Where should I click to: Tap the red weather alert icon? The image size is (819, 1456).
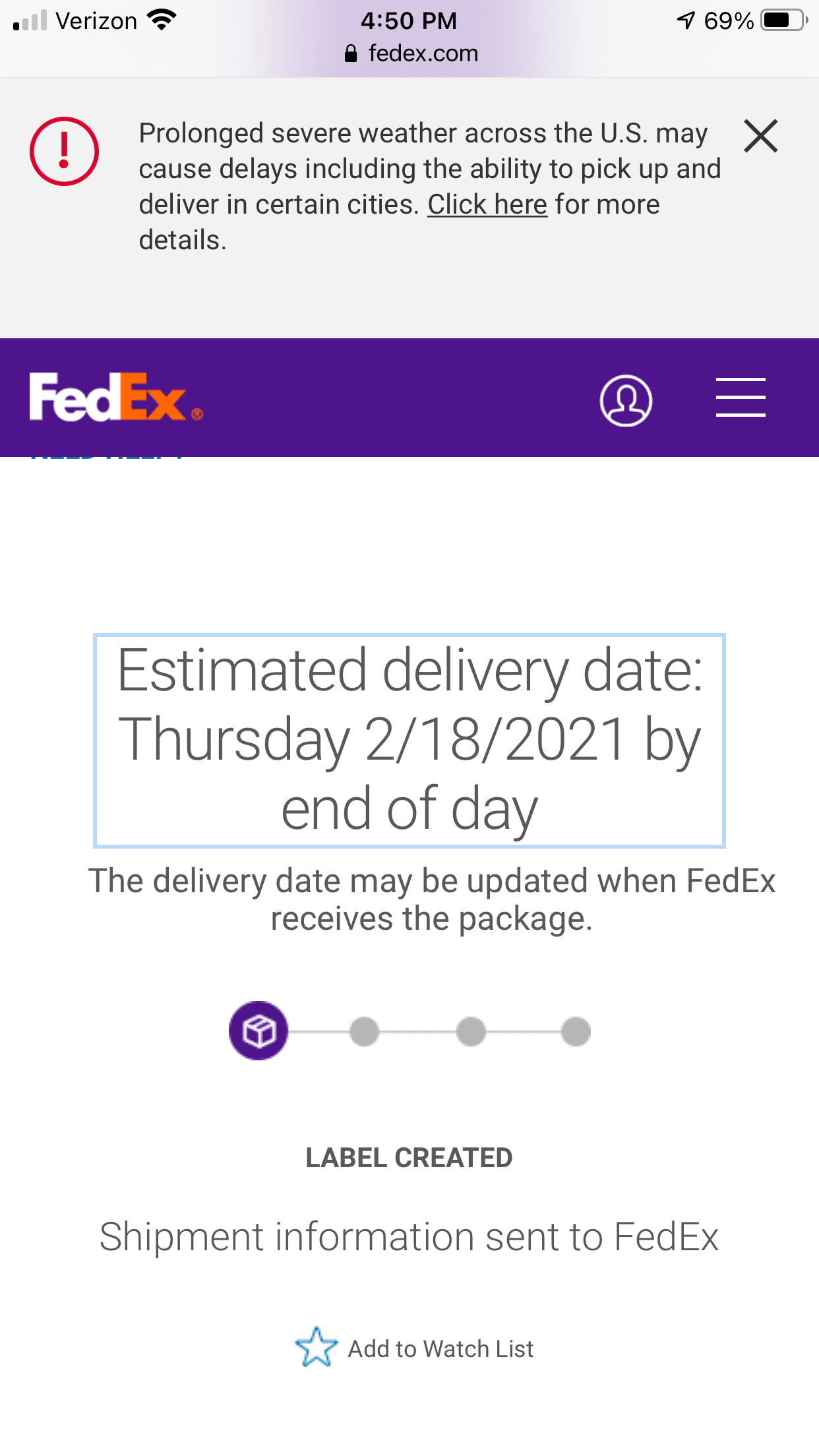(x=64, y=151)
